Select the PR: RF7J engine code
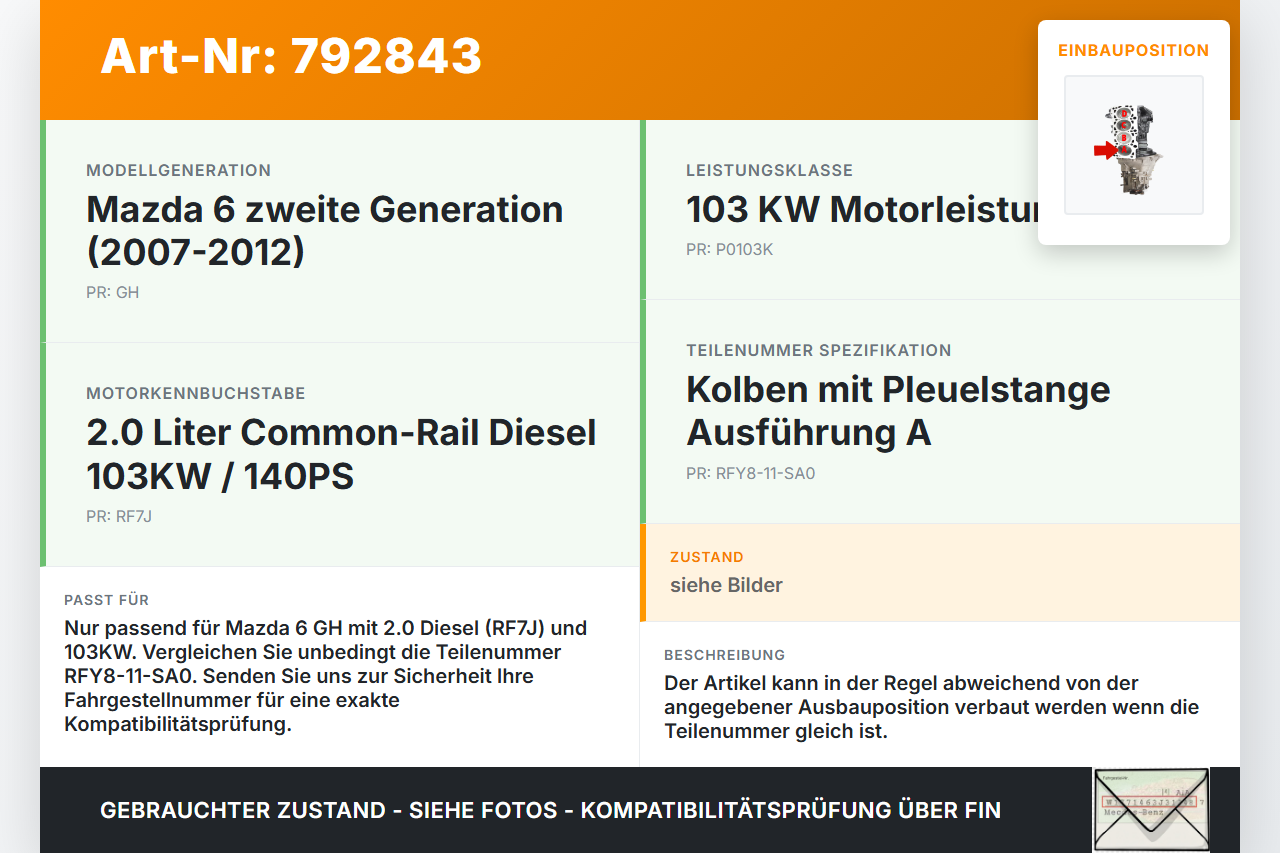The image size is (1280, 853). click(x=119, y=517)
